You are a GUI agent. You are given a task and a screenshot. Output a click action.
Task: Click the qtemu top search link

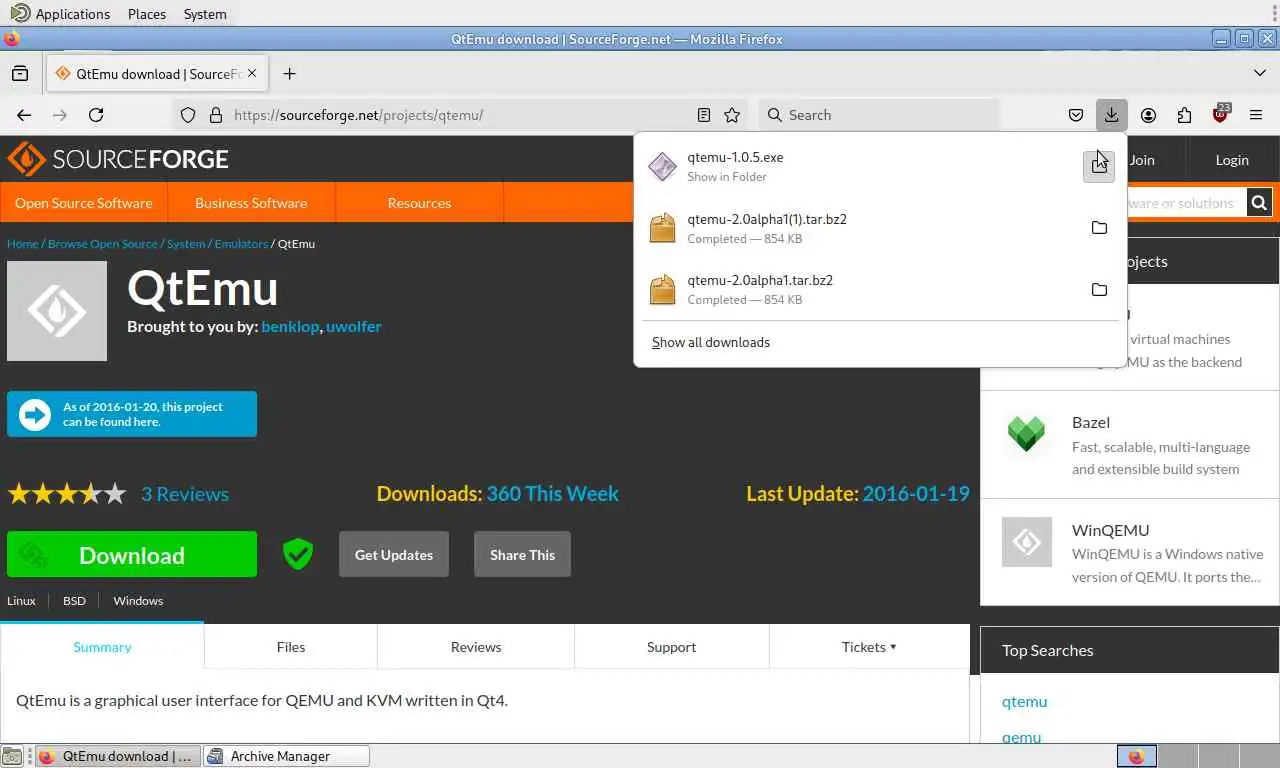1024,702
